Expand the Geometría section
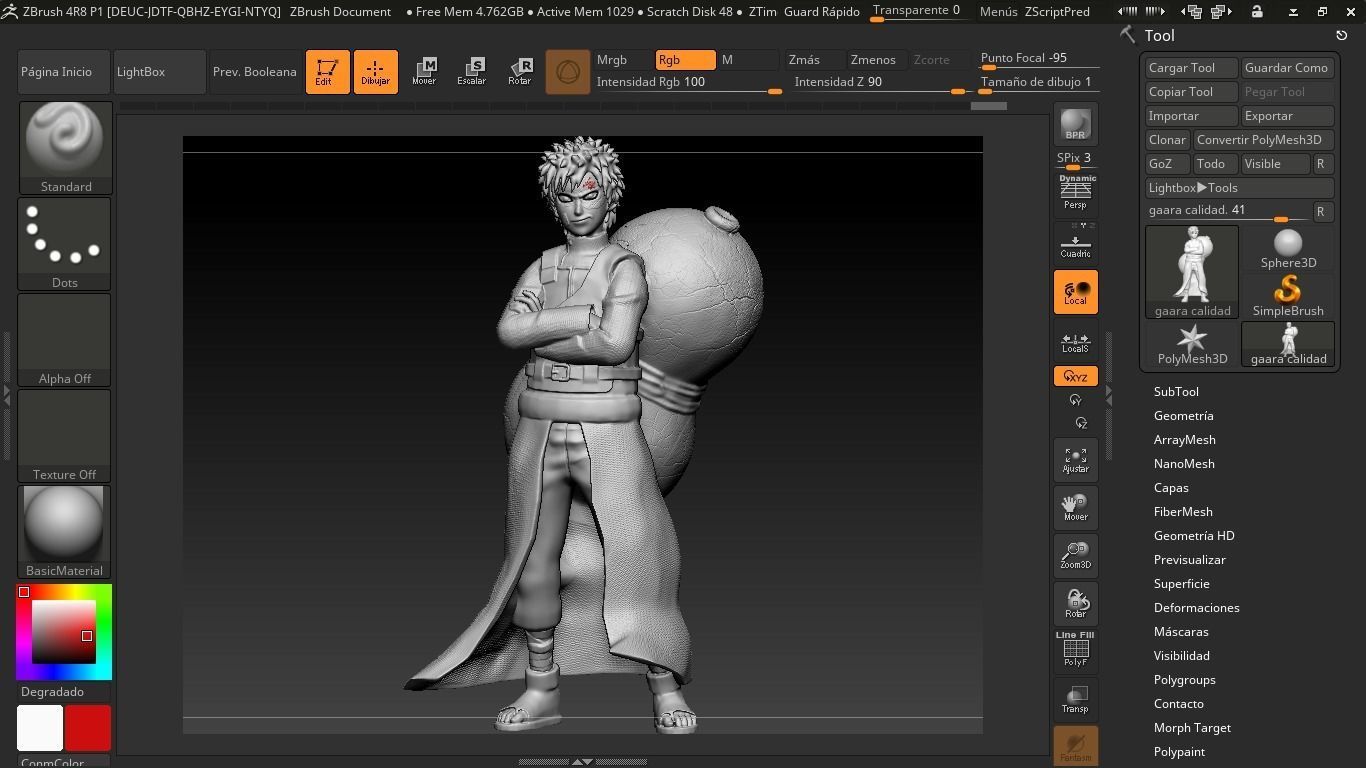Image resolution: width=1366 pixels, height=768 pixels. [x=1184, y=416]
